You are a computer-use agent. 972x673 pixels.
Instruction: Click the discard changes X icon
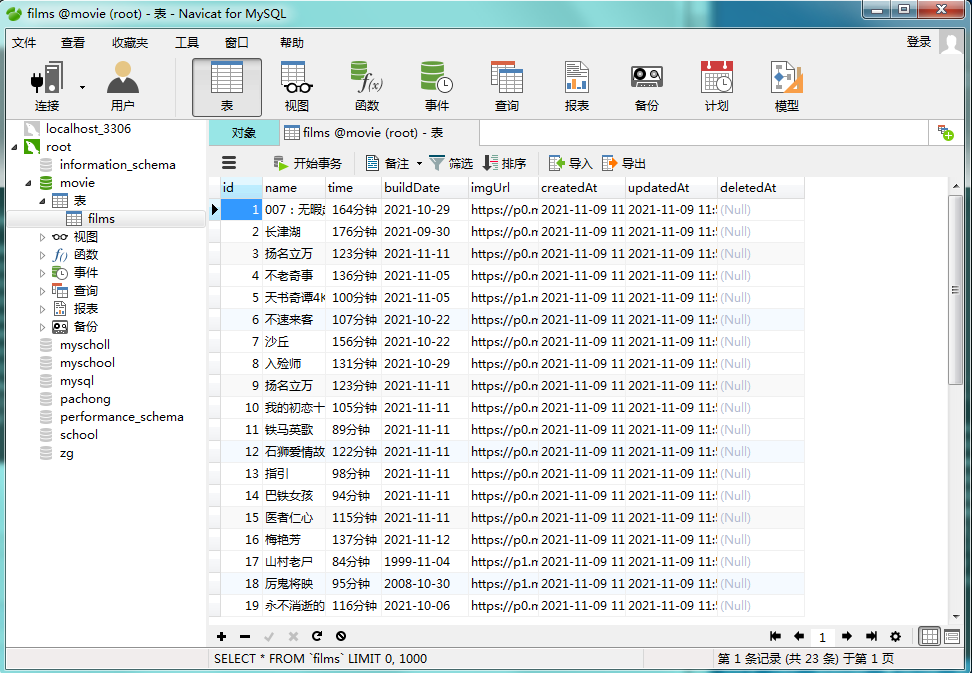[x=293, y=636]
